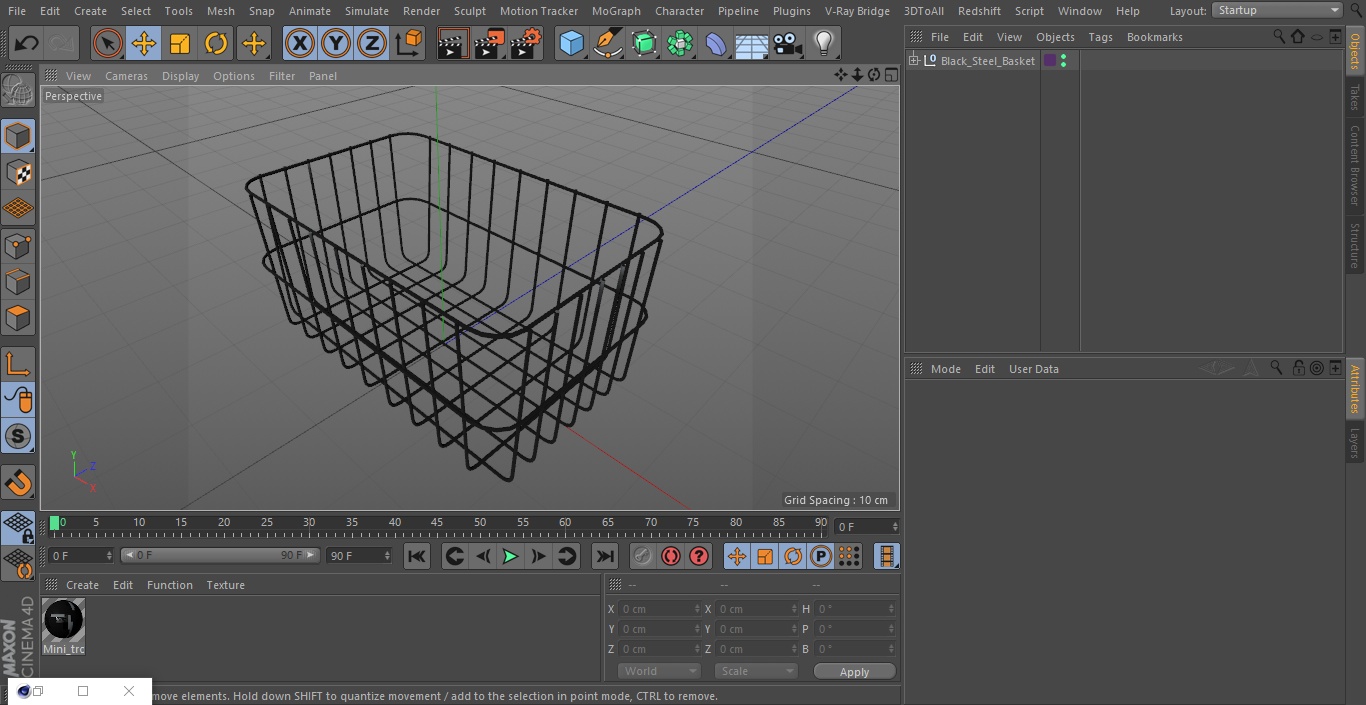The width and height of the screenshot is (1366, 705).
Task: Switch to Content Browser side tab
Action: click(x=1355, y=165)
